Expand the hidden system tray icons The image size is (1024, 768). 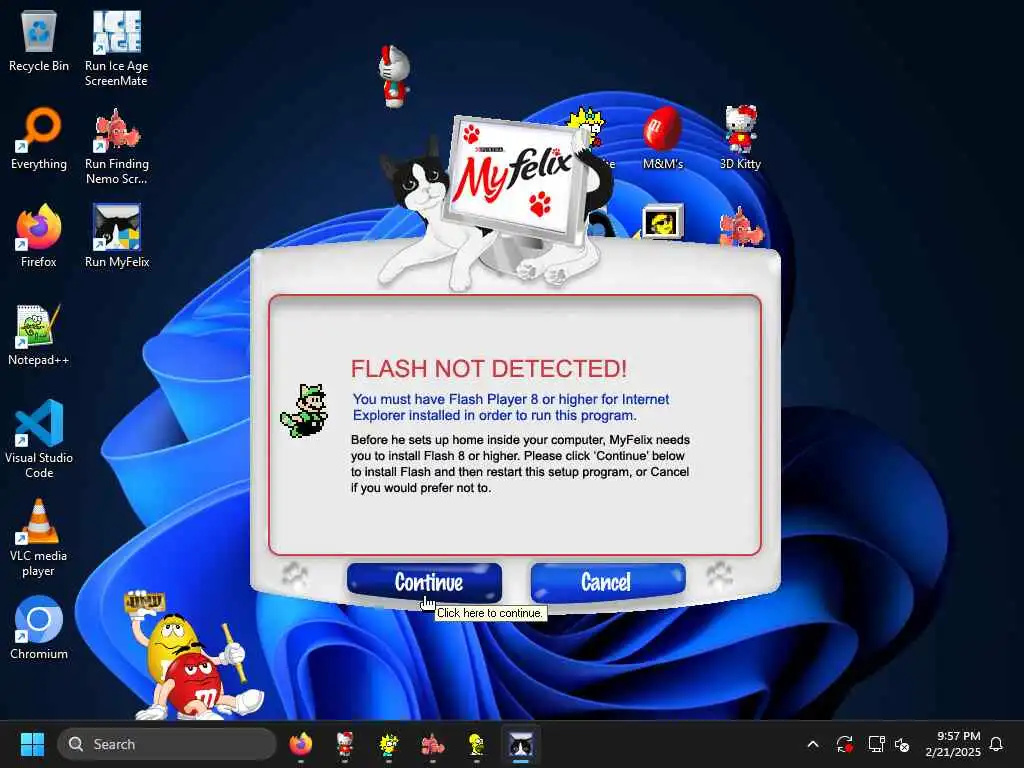[x=813, y=744]
